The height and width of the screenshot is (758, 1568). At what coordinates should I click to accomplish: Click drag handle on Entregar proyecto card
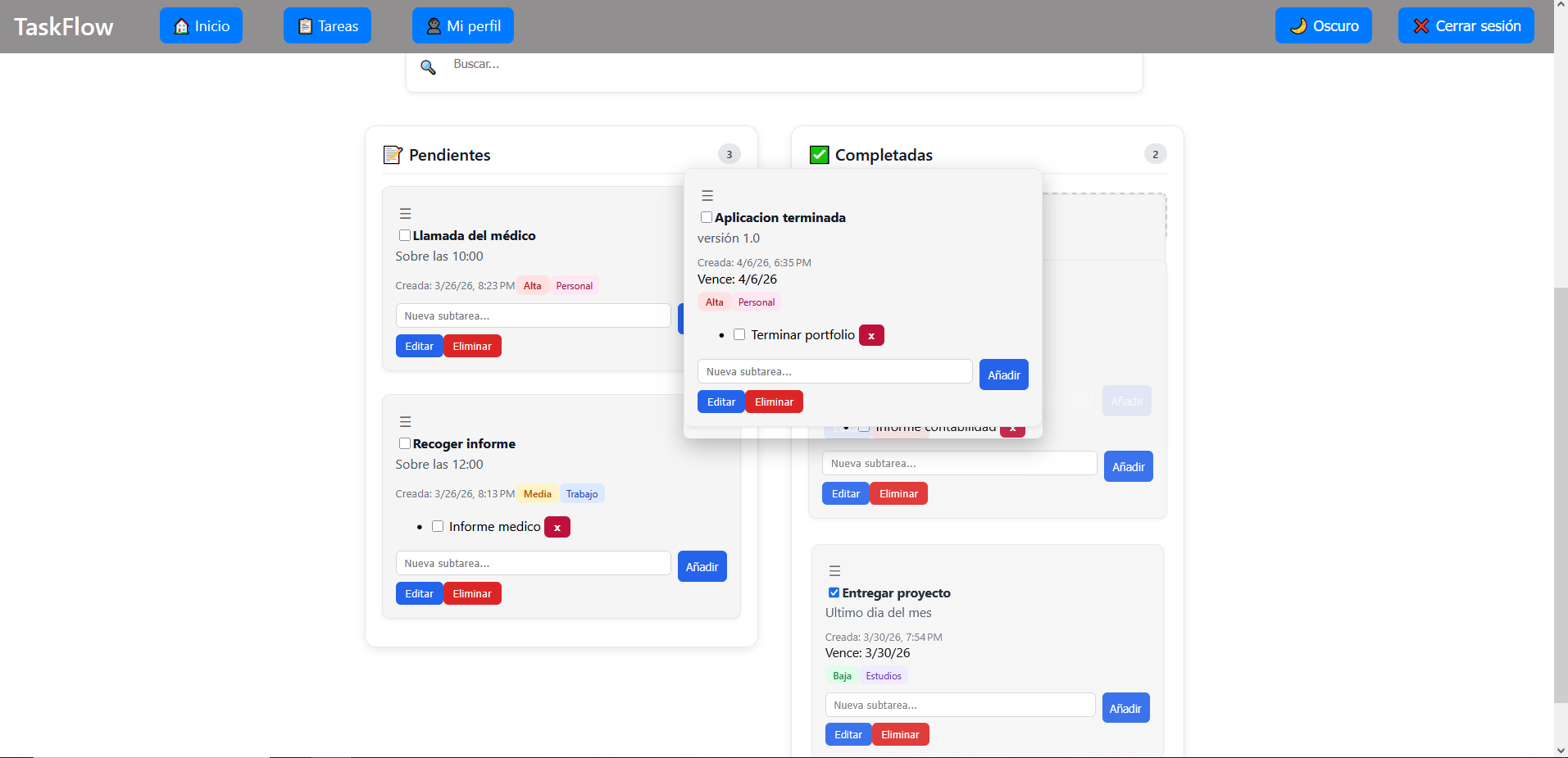point(834,571)
